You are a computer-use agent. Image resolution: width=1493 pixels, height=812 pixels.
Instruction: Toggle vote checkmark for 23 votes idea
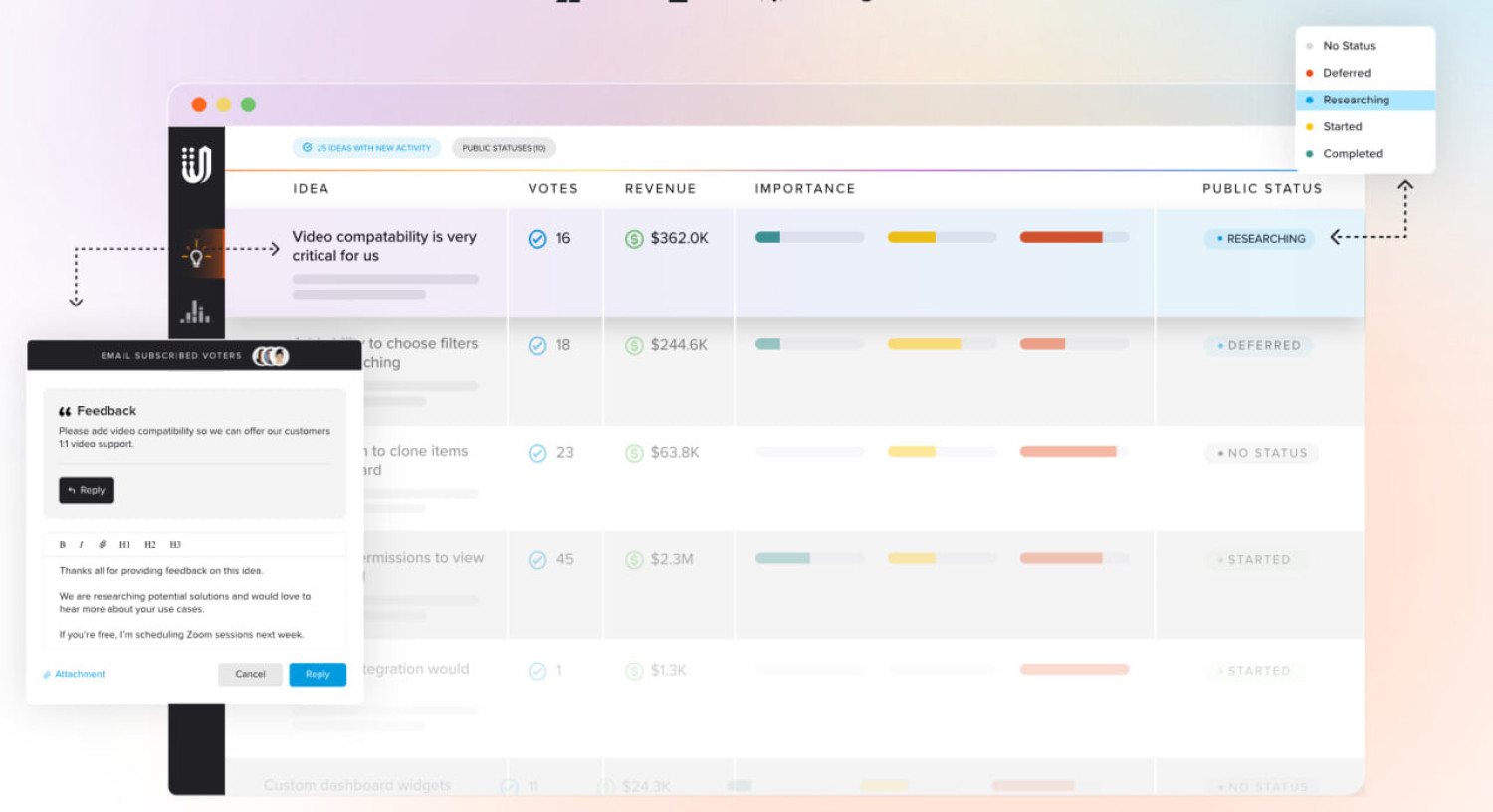[x=537, y=453]
